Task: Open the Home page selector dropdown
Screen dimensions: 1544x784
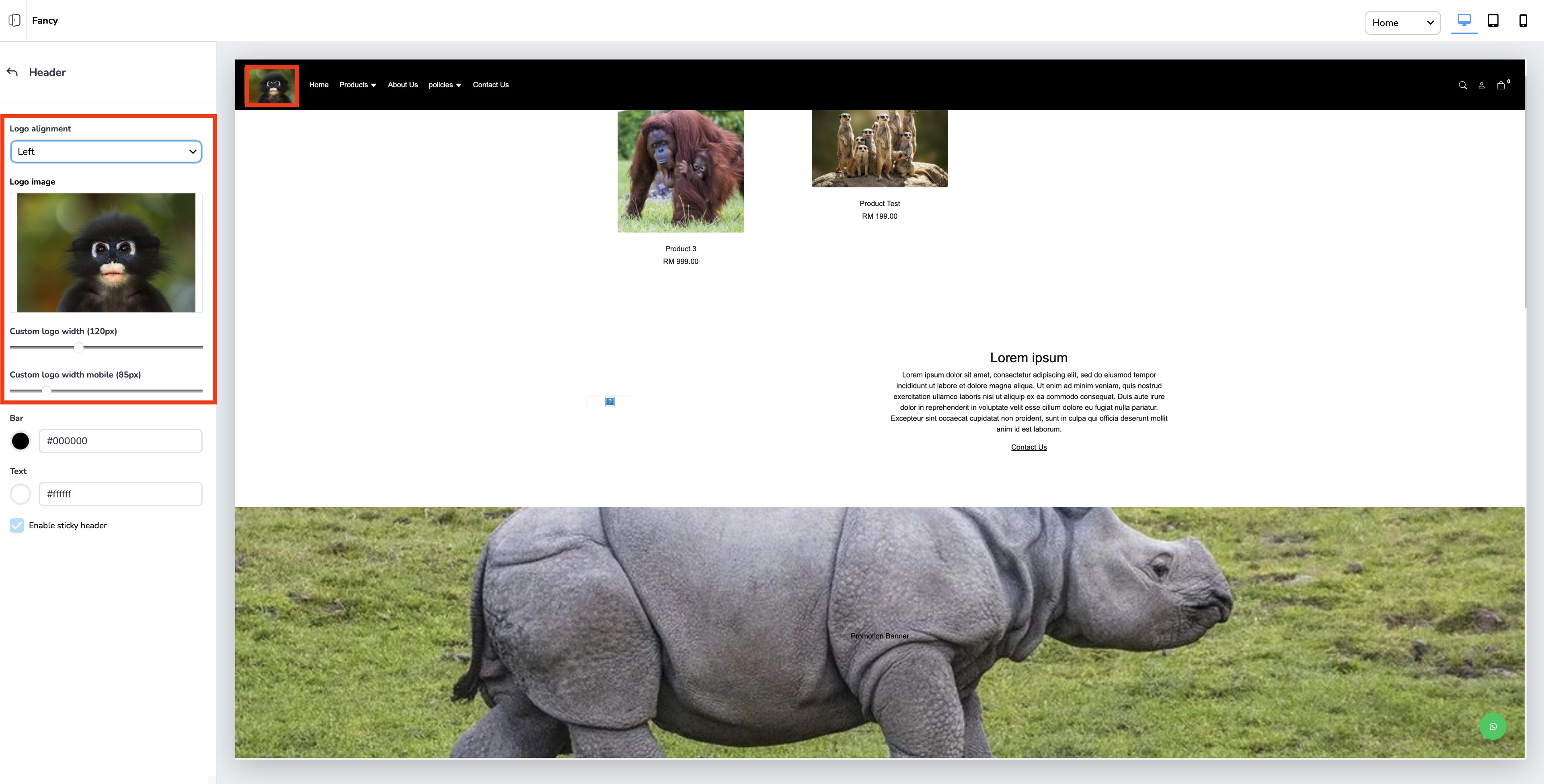Action: coord(1402,23)
